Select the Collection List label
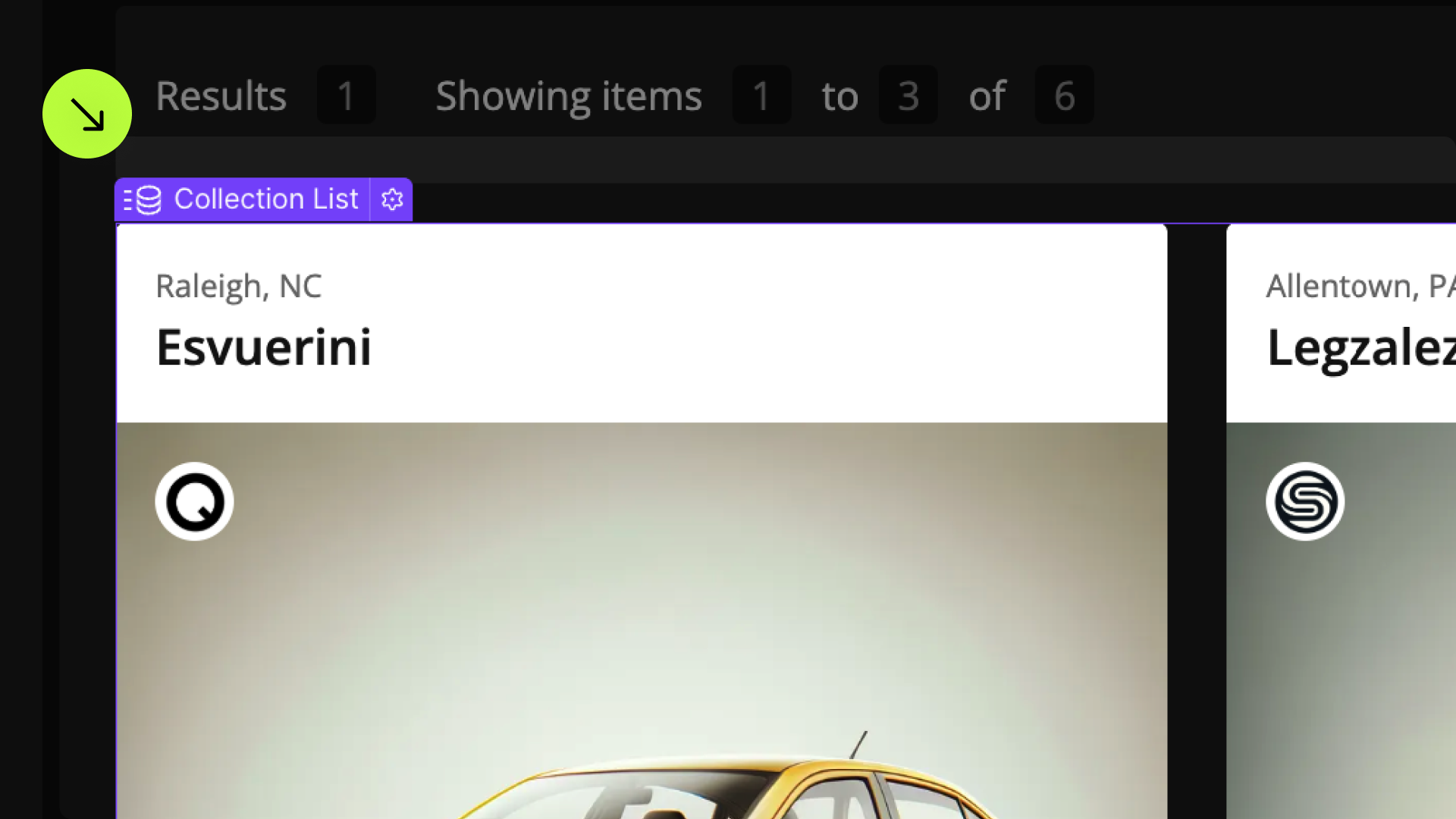The height and width of the screenshot is (819, 1456). pyautogui.click(x=266, y=199)
